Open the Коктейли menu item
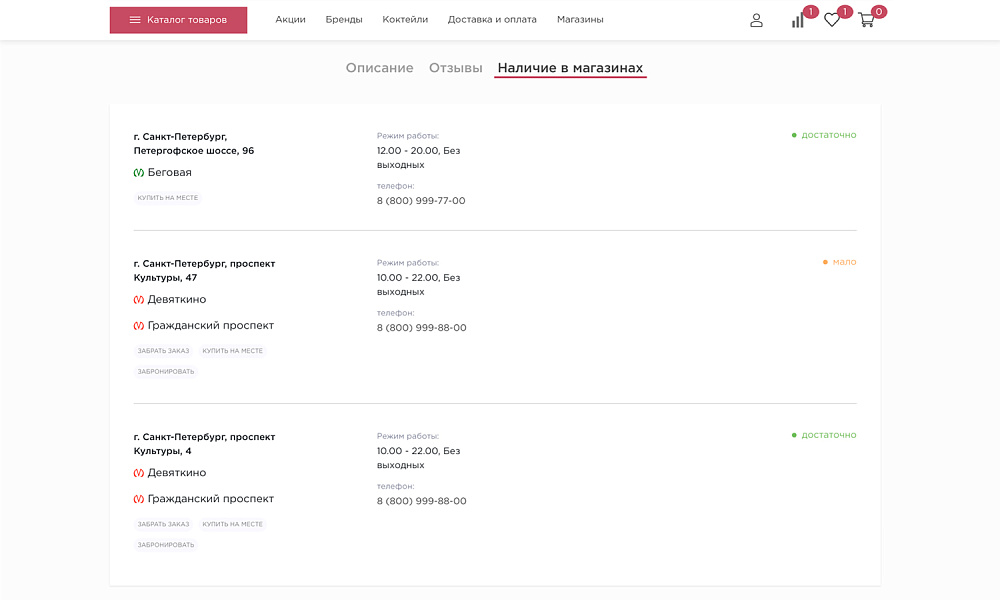Viewport: 1000px width, 600px height. point(404,18)
